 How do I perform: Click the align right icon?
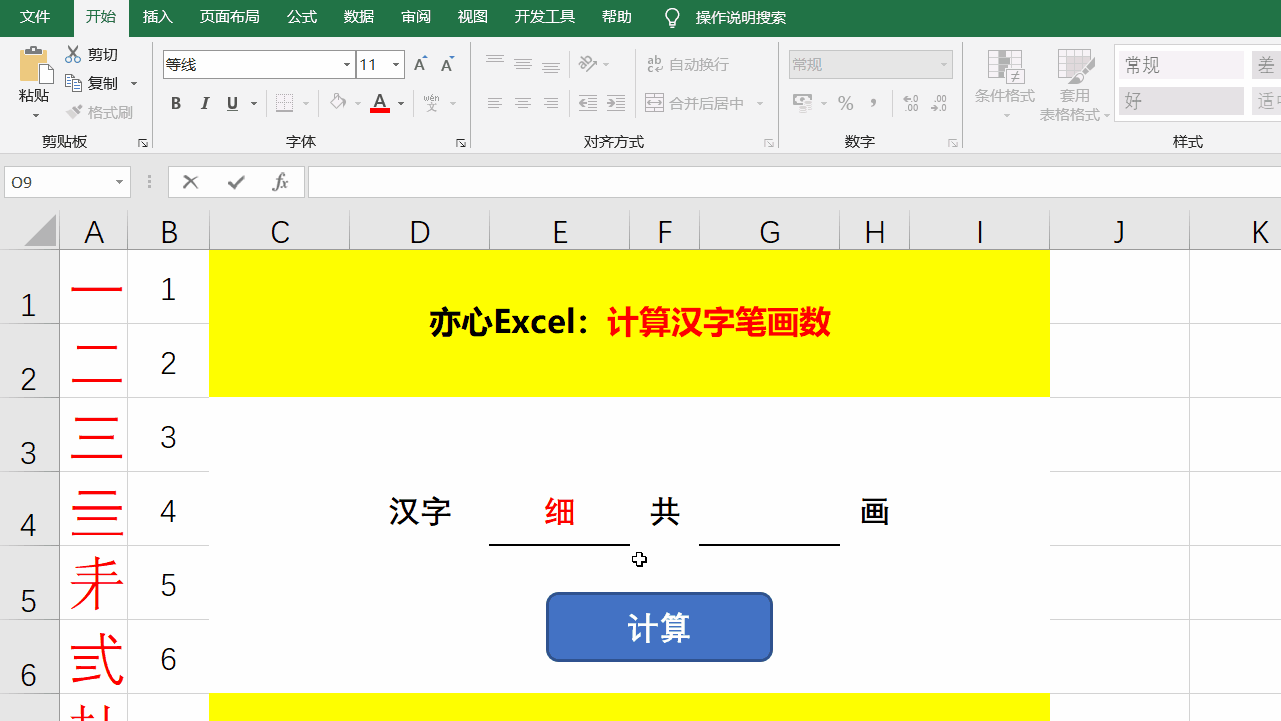pos(550,103)
